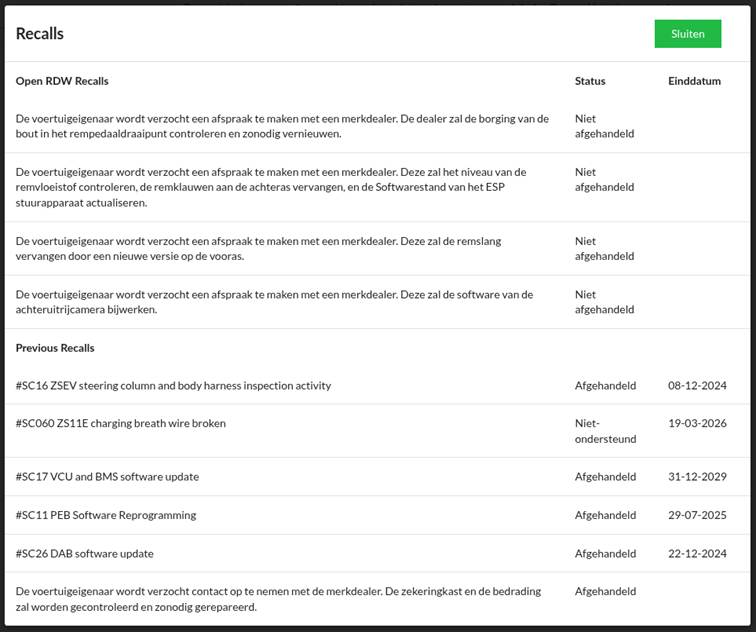Click the Niet-ondersteund status of #SC060

[x=605, y=431]
